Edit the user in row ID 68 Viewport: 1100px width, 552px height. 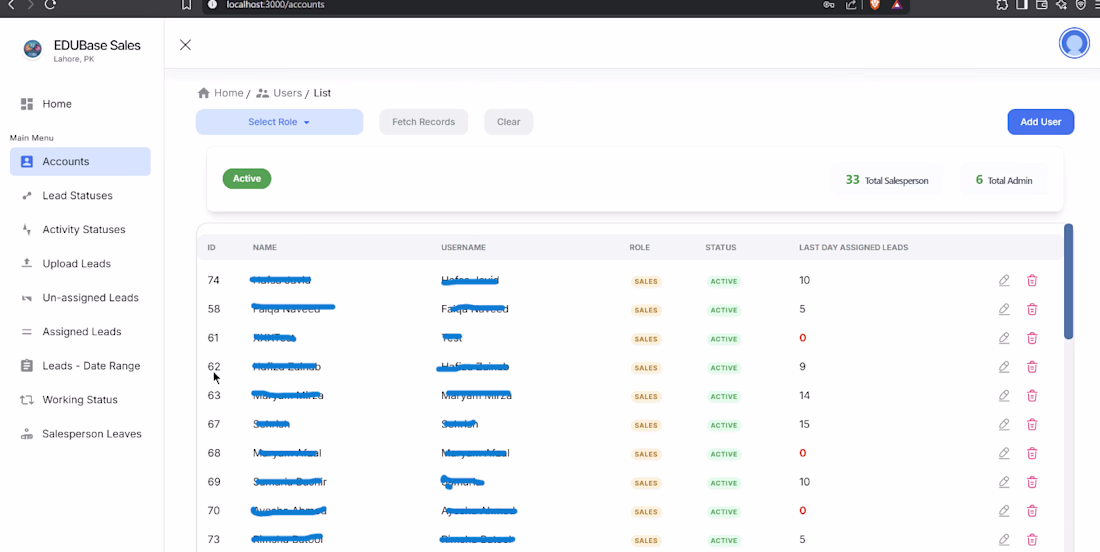1004,453
